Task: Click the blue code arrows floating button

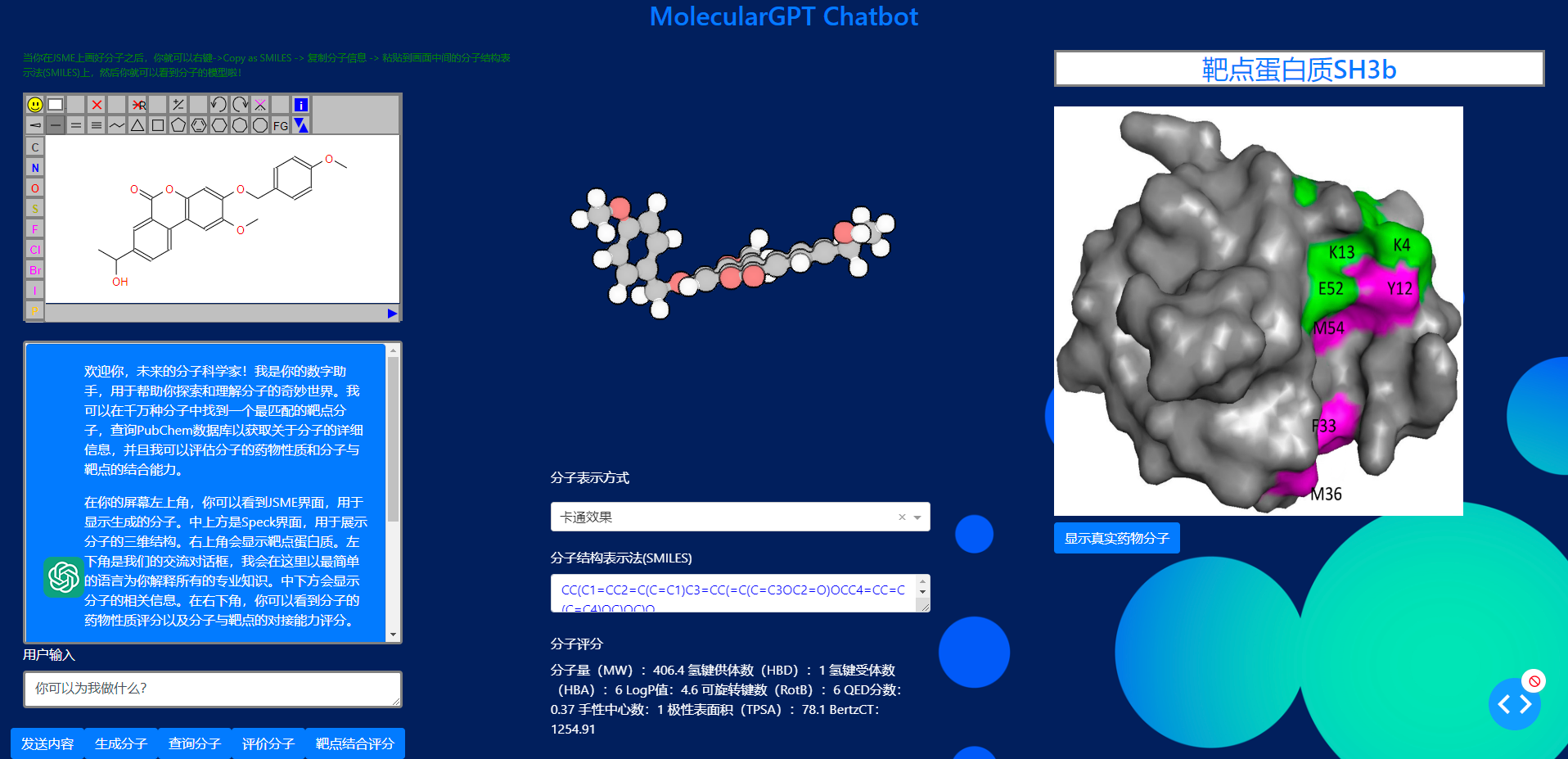Action: coord(1514,704)
